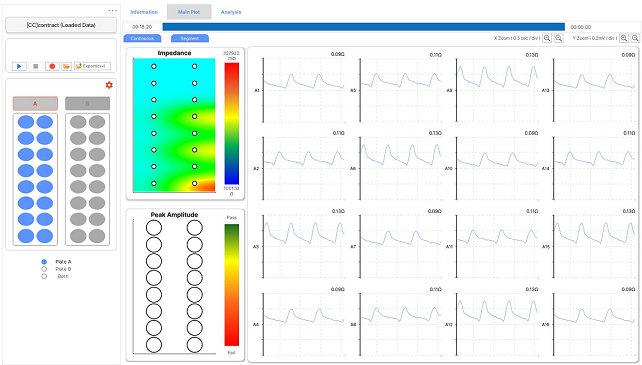642x365 pixels.
Task: Click the Peak Amplitude pass/fail color bar
Action: [x=232, y=285]
